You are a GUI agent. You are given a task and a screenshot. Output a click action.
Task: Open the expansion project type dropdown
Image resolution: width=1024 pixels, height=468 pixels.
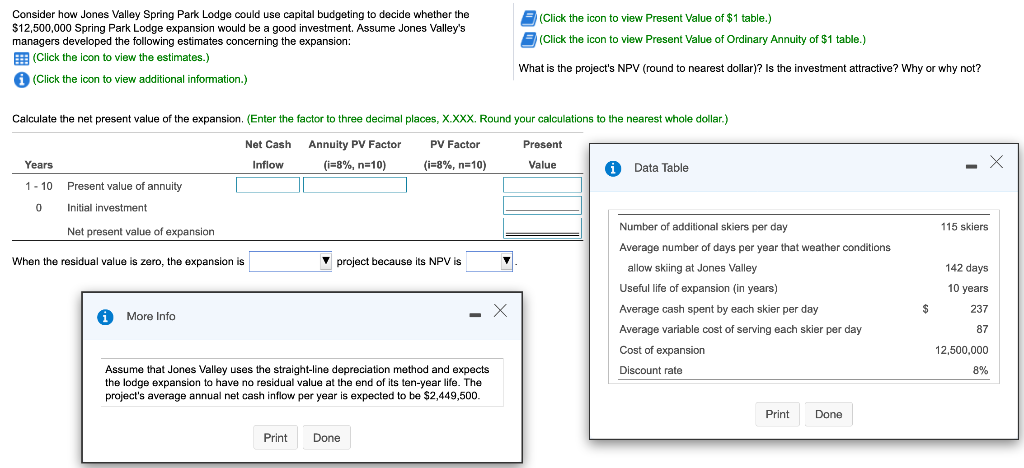pos(291,261)
